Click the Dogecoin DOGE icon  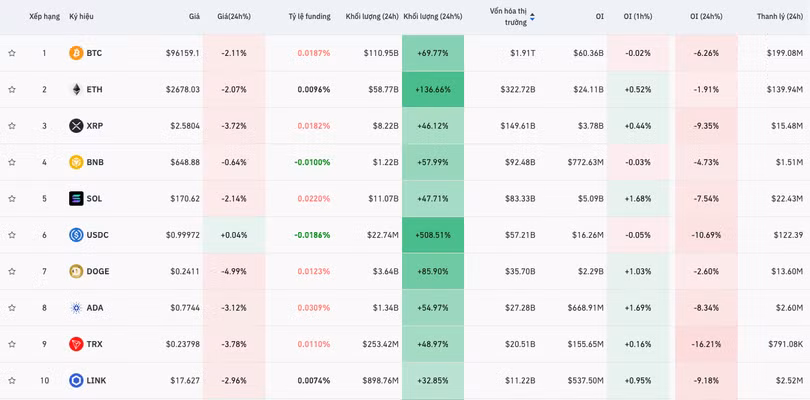76,271
